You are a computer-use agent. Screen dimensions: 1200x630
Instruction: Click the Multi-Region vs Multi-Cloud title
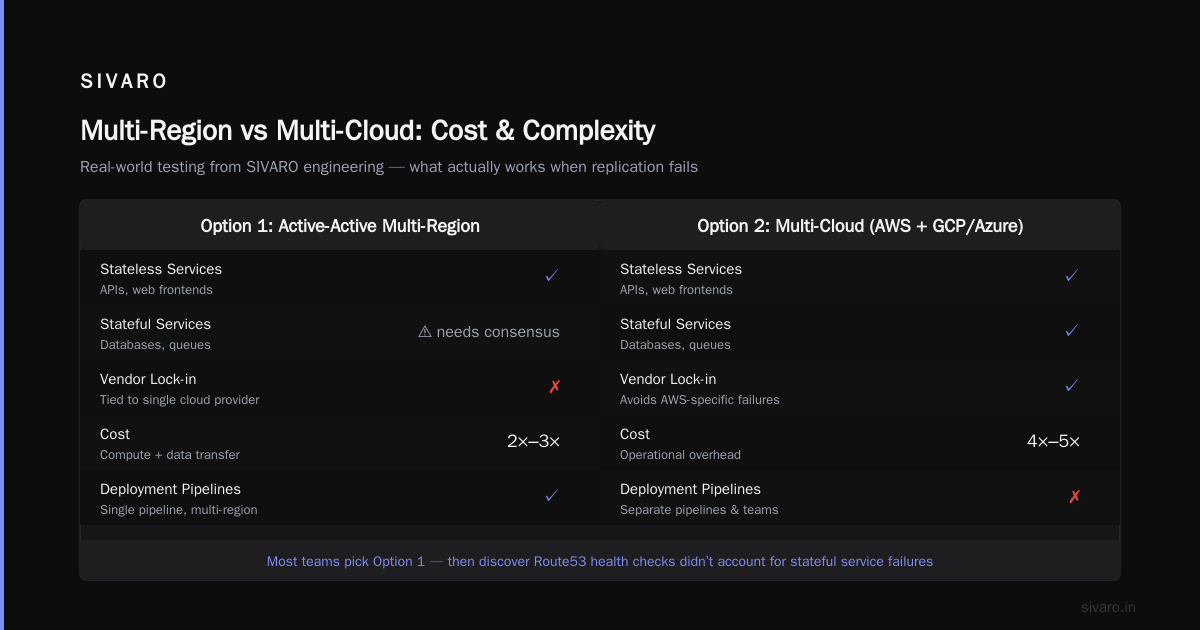coord(368,131)
